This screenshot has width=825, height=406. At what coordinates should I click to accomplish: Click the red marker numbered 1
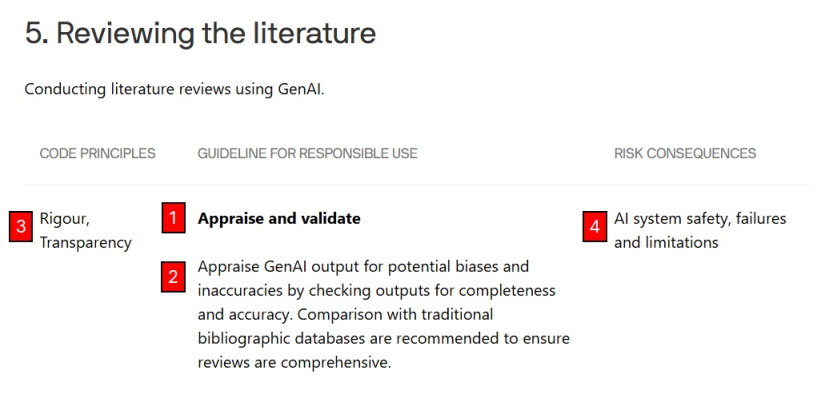pos(173,218)
